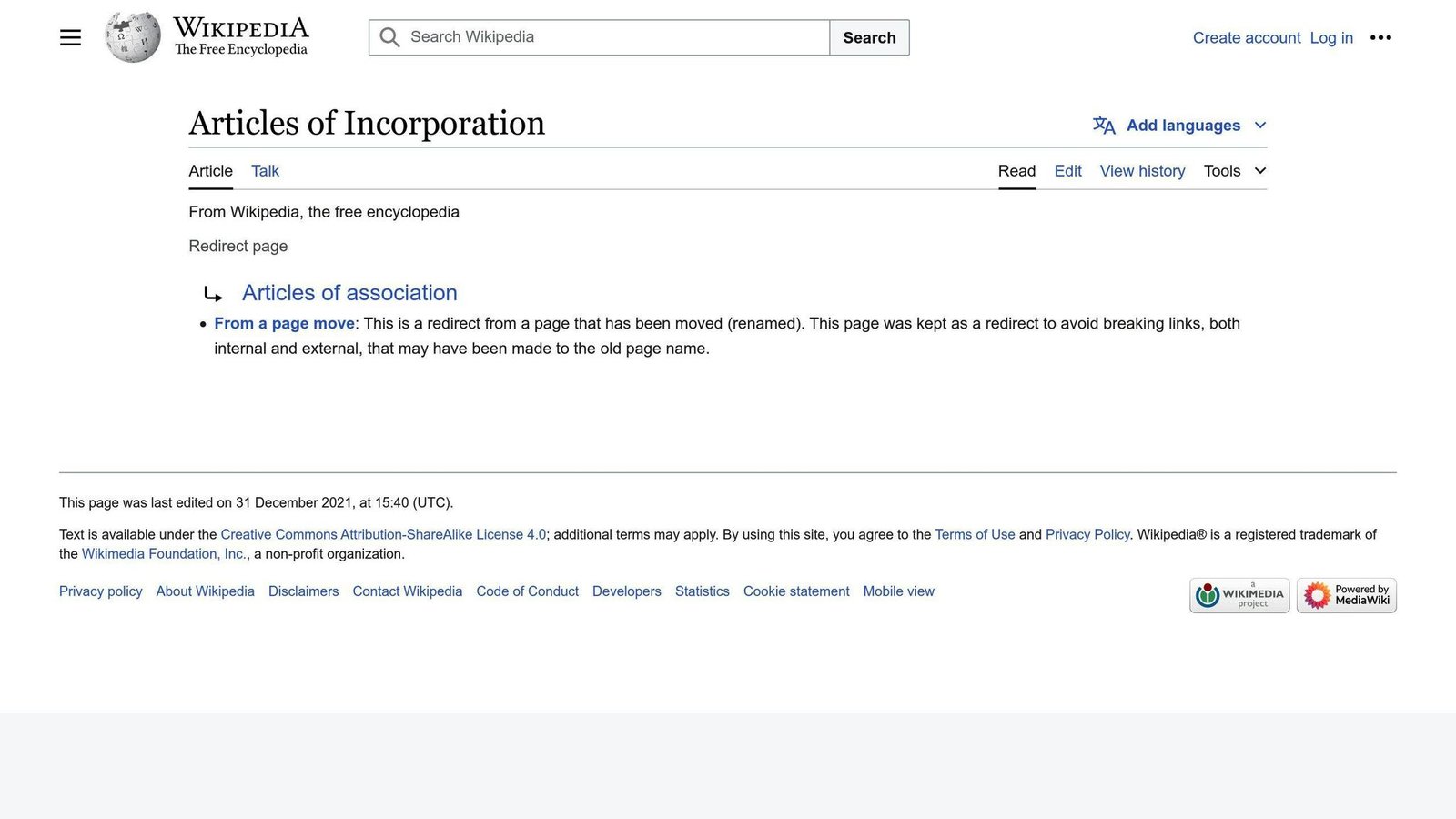This screenshot has width=1456, height=819.
Task: Open the Cookie statement footer link
Action: [x=796, y=591]
